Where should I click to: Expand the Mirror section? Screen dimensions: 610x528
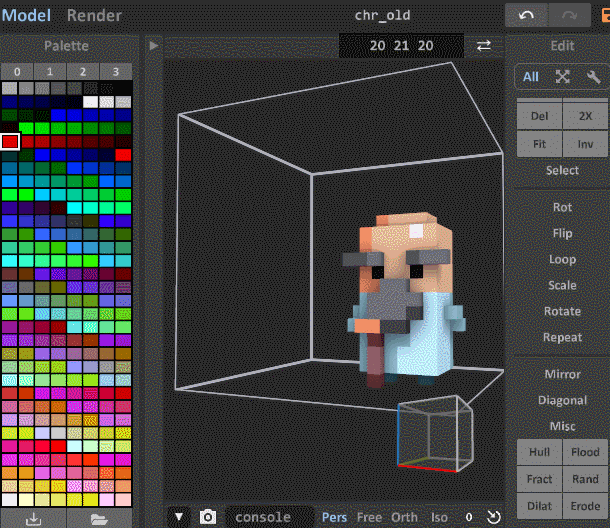(x=562, y=374)
